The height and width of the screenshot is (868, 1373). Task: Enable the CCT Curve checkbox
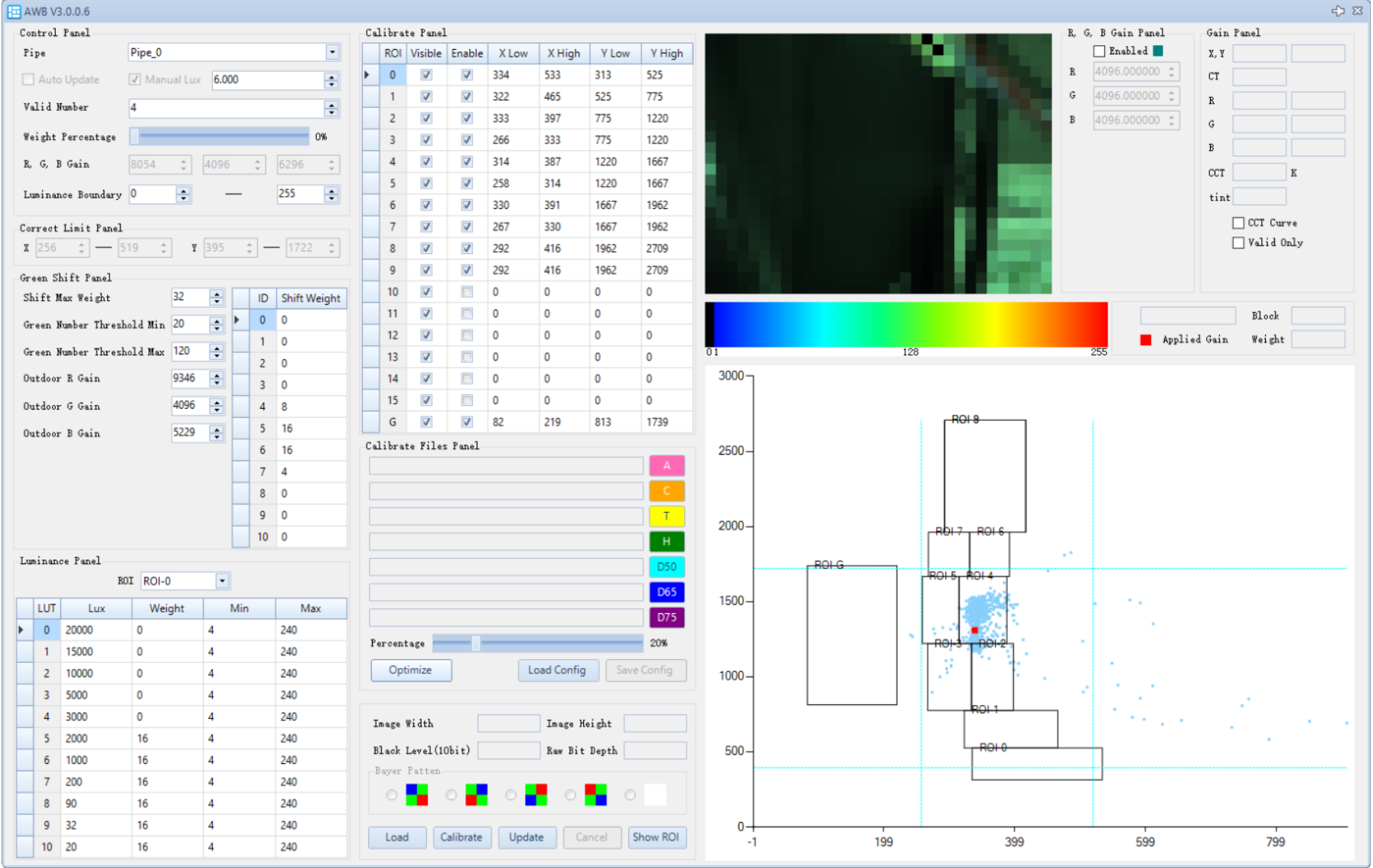[x=1238, y=223]
